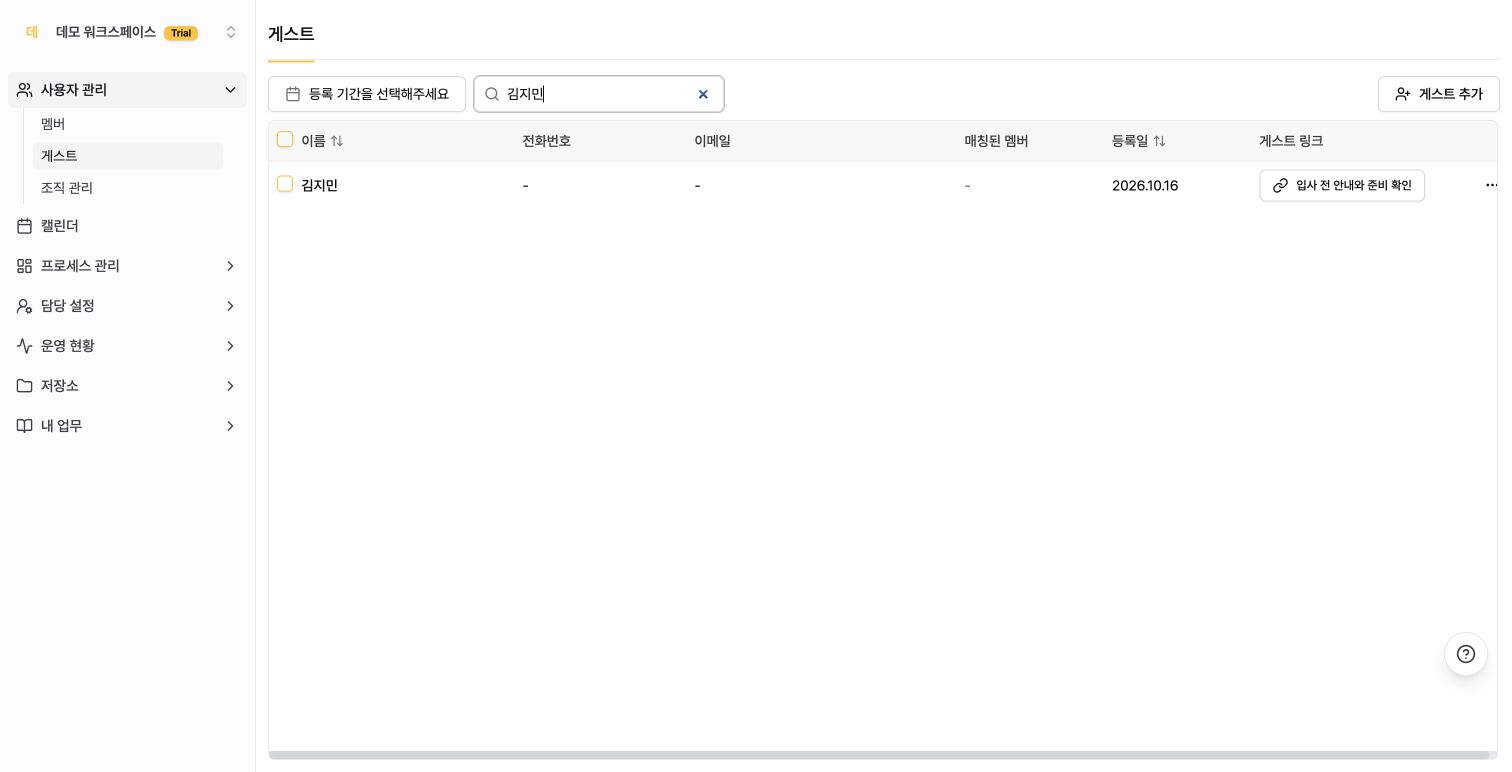Collapse the 사용자 관리 section chevron
The width and height of the screenshot is (1512, 772).
coord(230,90)
